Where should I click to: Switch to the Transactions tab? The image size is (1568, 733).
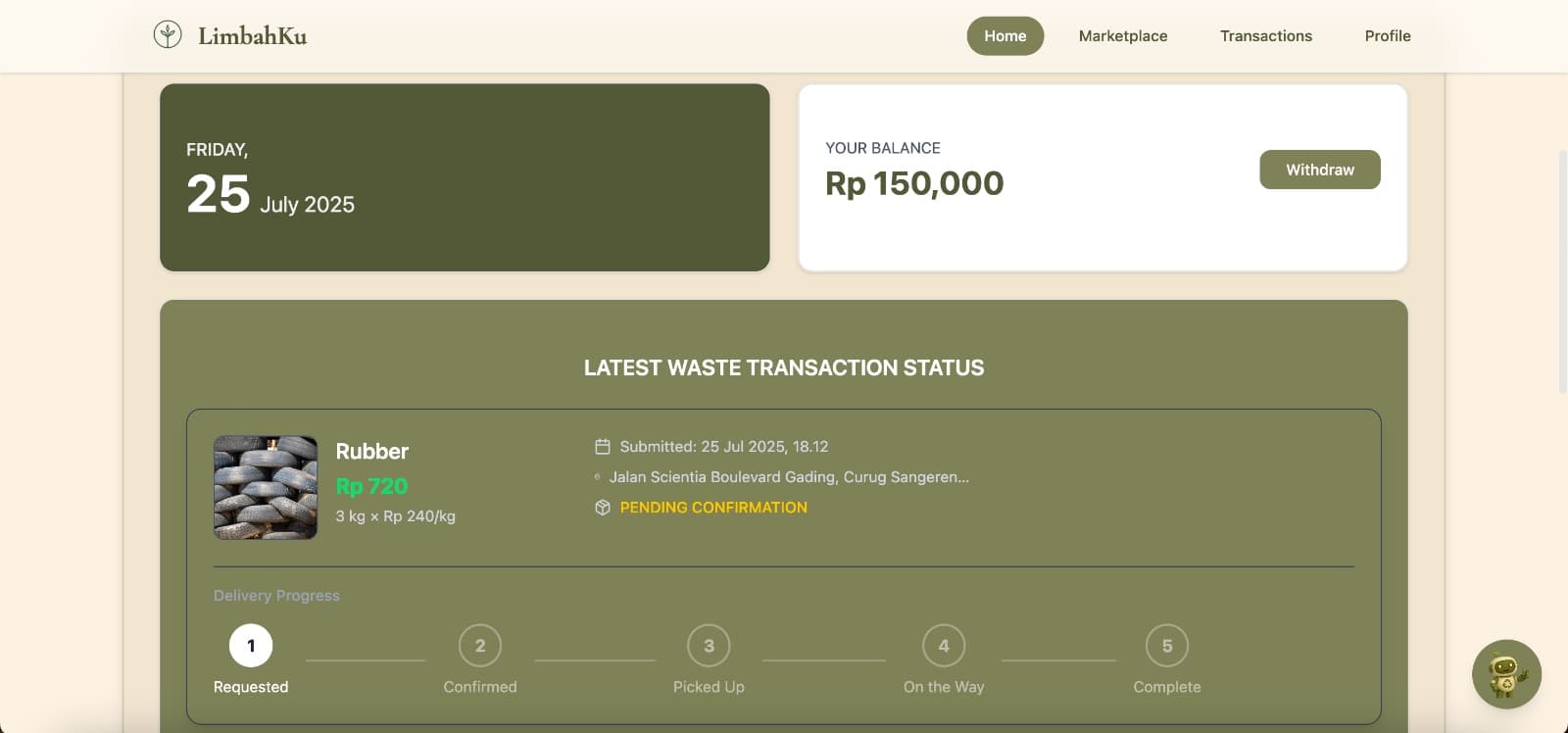point(1265,36)
